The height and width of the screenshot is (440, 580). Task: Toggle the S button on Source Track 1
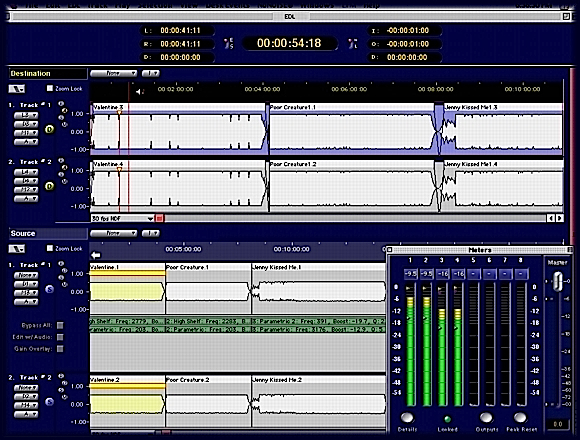click(50, 289)
